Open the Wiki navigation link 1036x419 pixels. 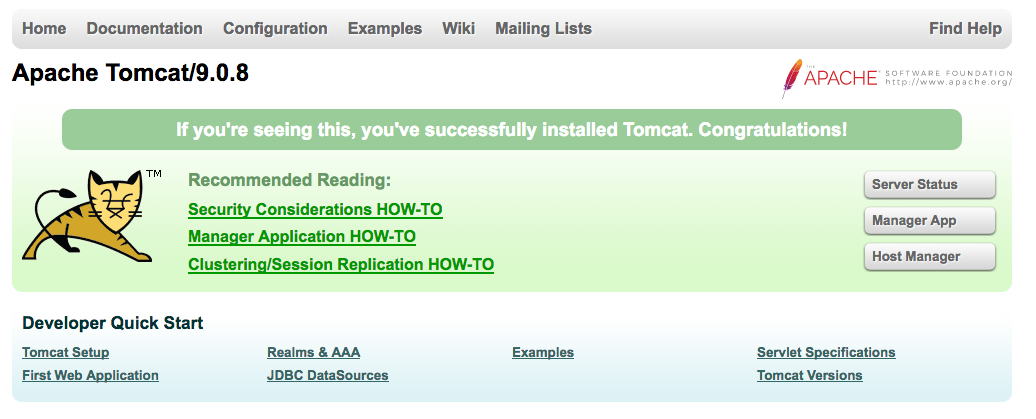tap(459, 29)
